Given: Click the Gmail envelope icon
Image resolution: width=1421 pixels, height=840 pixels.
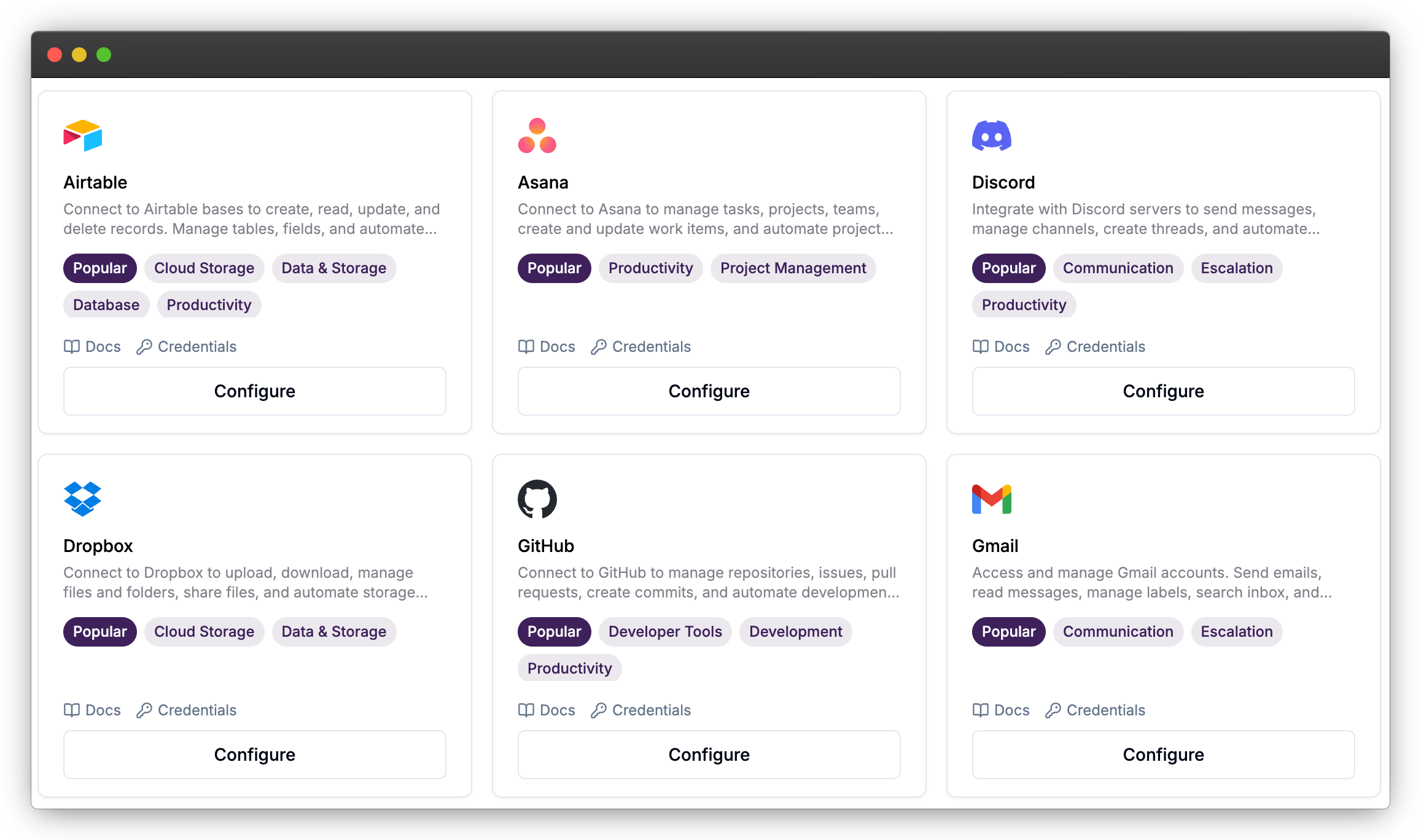Looking at the screenshot, I should coord(992,499).
